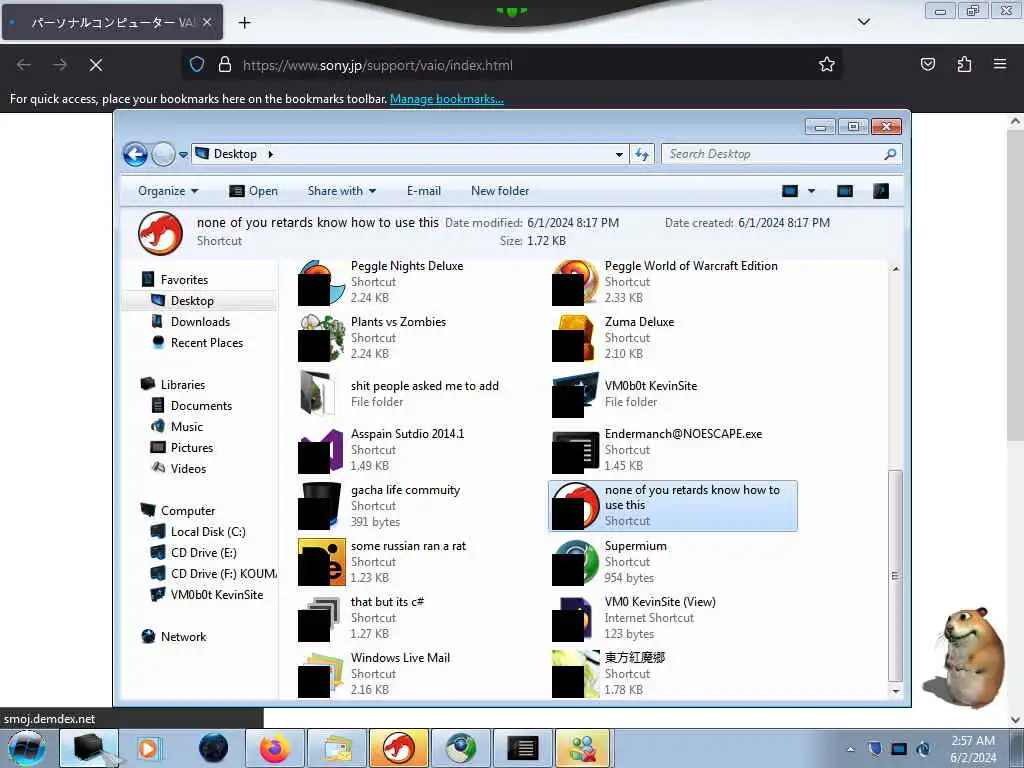The width and height of the screenshot is (1024, 768).
Task: Click the Firefox icon in the taskbar
Action: point(275,748)
